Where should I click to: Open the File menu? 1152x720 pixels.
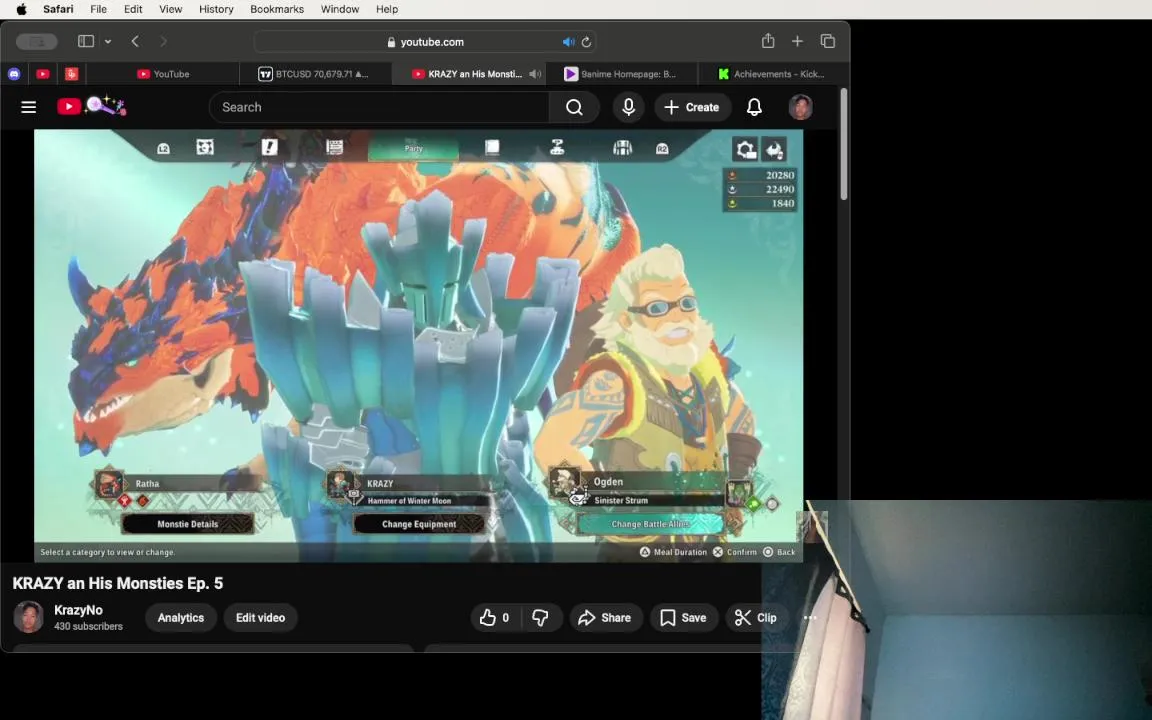click(98, 10)
